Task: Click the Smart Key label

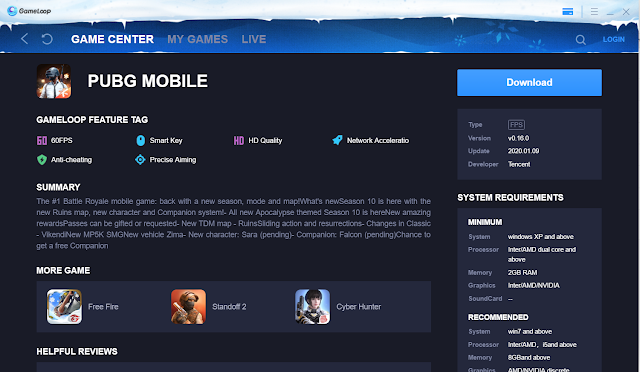Action: (x=166, y=140)
